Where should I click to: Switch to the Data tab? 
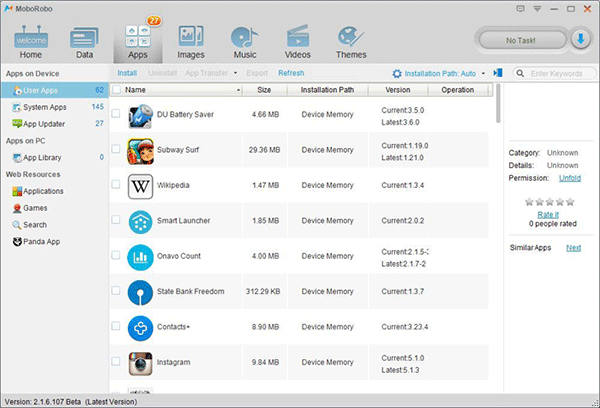pos(84,42)
